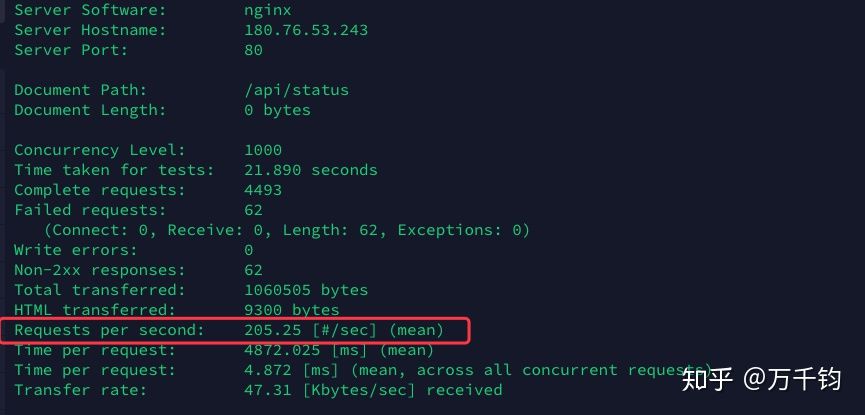
Task: Click the Document Length 0 bytes value
Action: click(277, 110)
